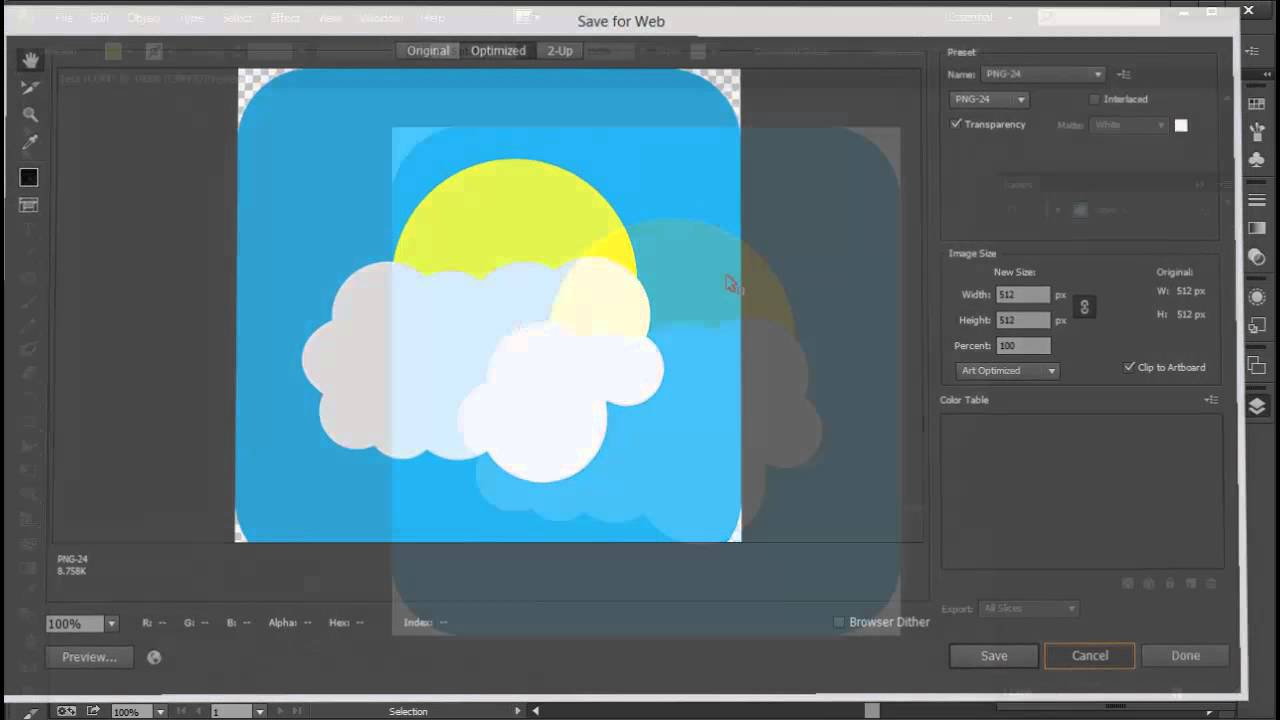Open the preset Name dropdown
1280x720 pixels.
(x=1043, y=74)
